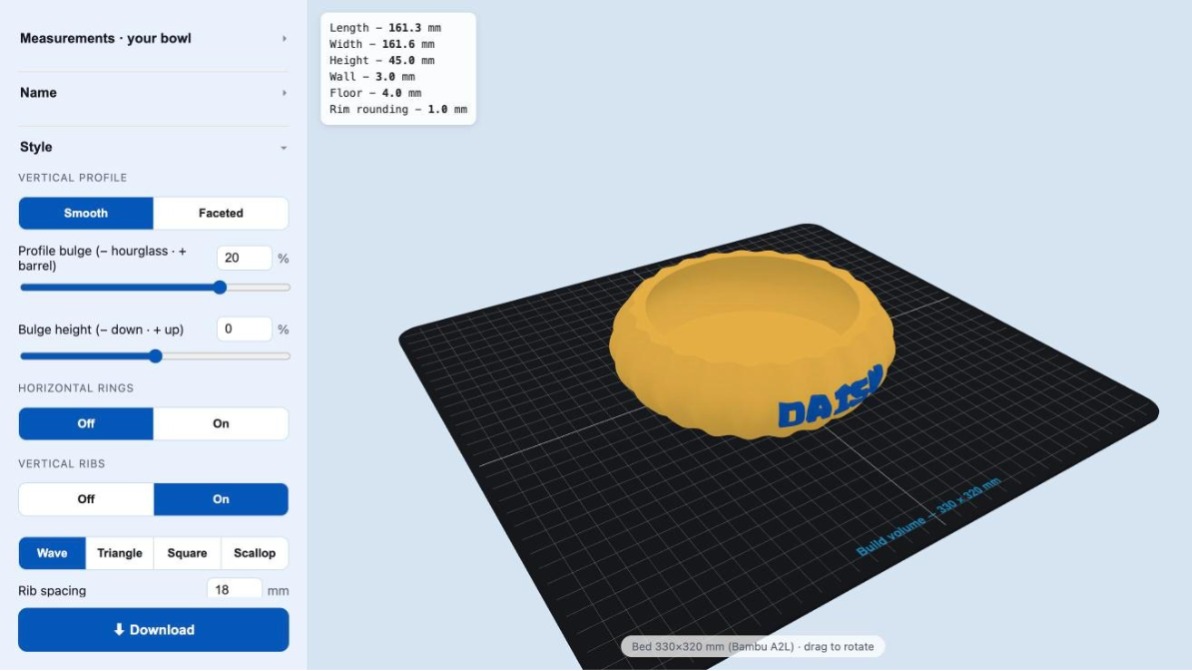
Task: Click the 'Bed 330×320 mm (Bambu A2L)' hint
Action: tap(753, 647)
